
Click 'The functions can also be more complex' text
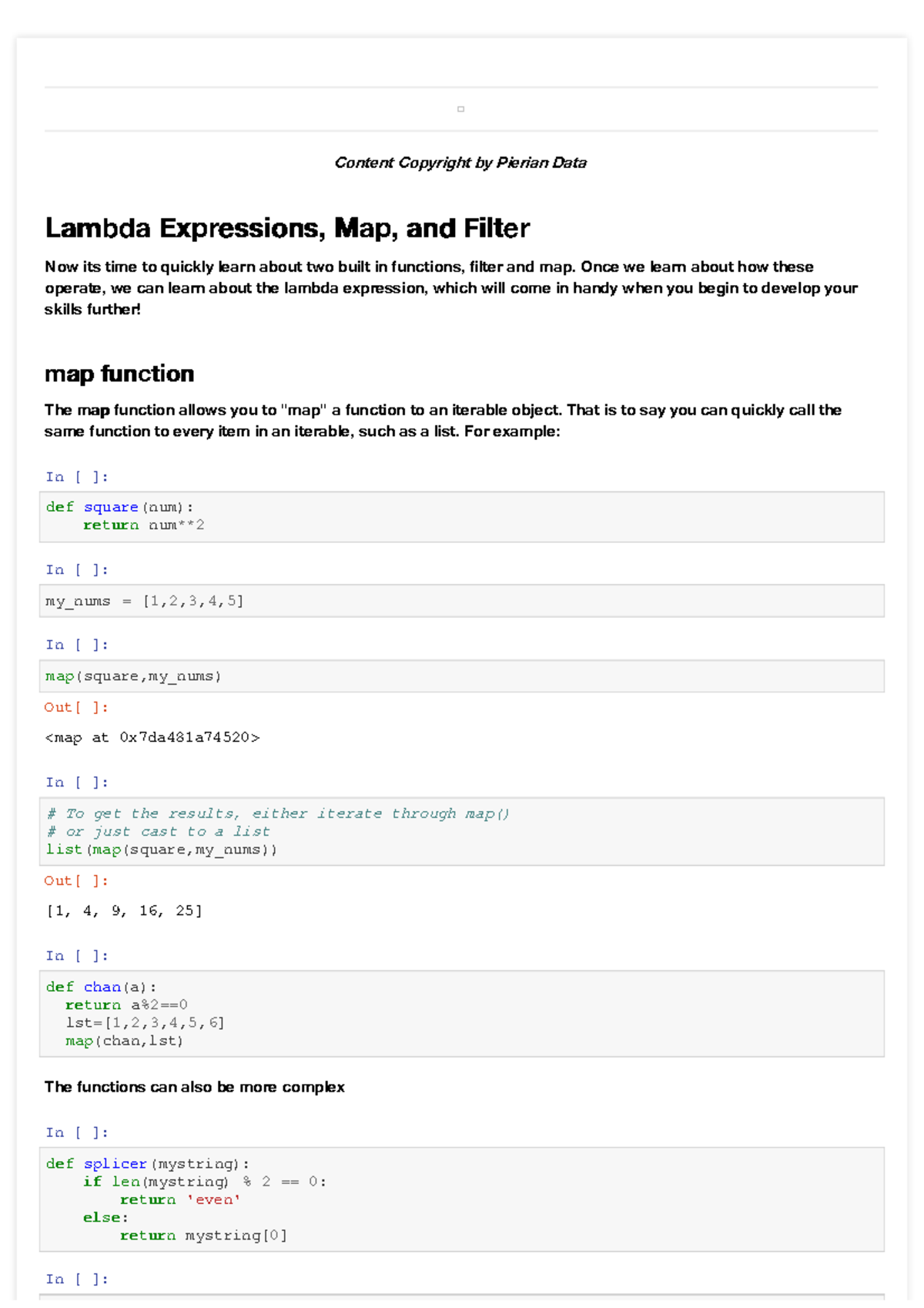[x=194, y=1087]
